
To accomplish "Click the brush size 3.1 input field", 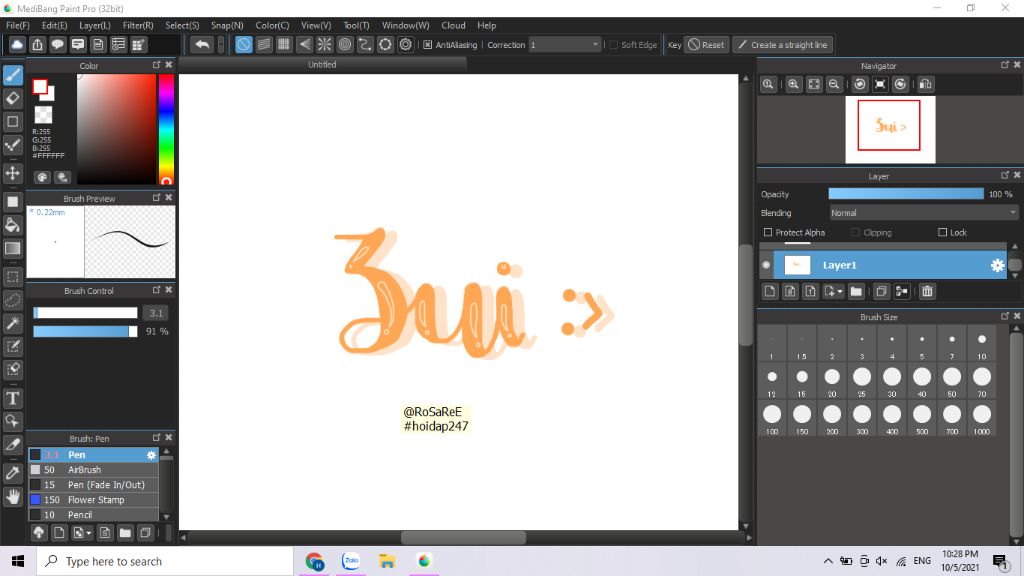I will (155, 313).
